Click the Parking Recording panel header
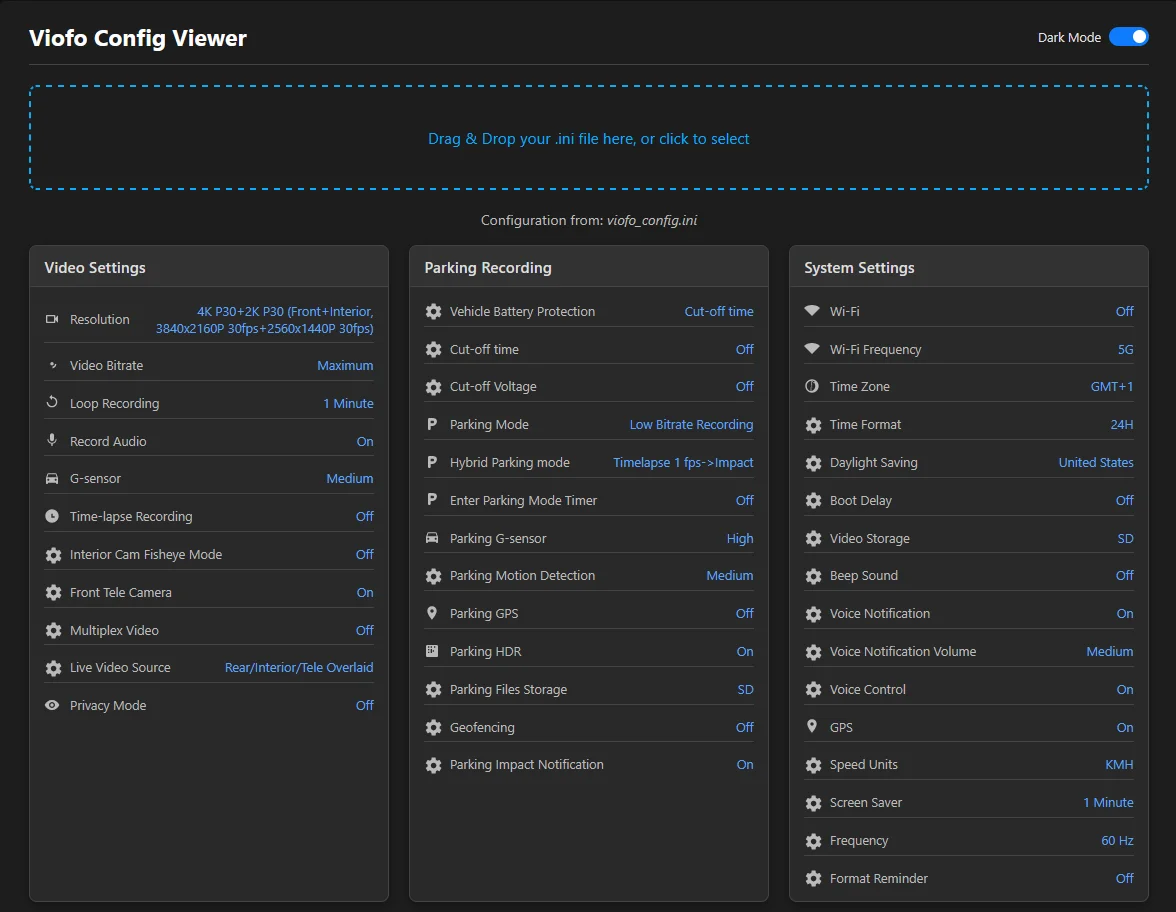 click(589, 268)
